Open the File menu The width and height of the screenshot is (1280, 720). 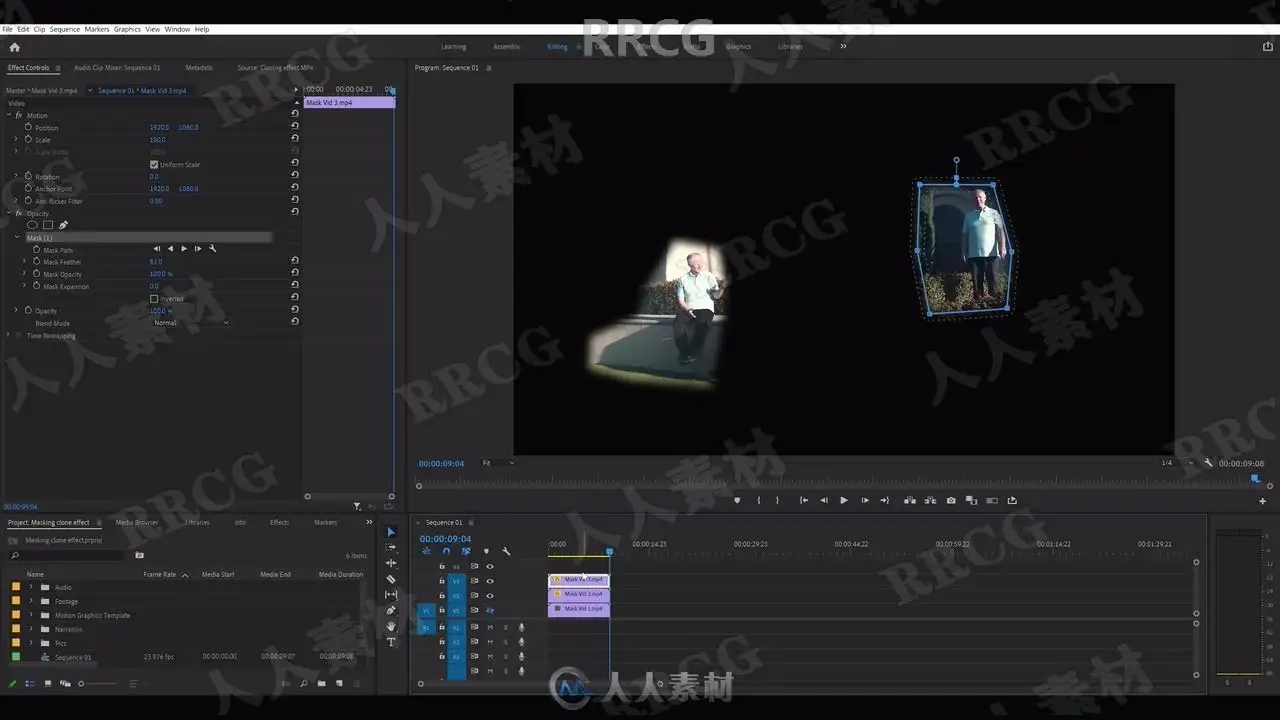point(8,29)
